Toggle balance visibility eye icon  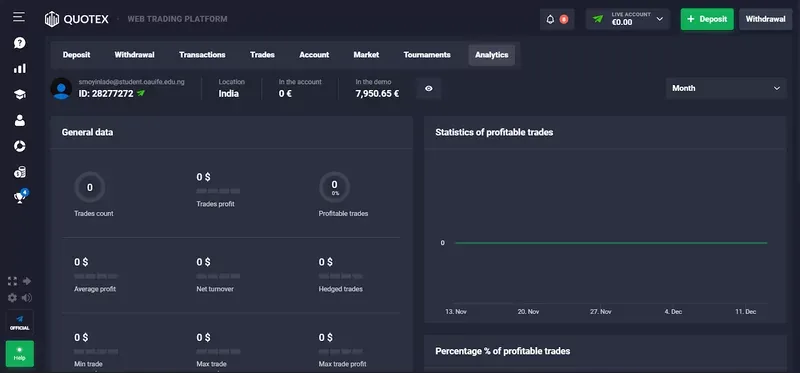coord(429,88)
